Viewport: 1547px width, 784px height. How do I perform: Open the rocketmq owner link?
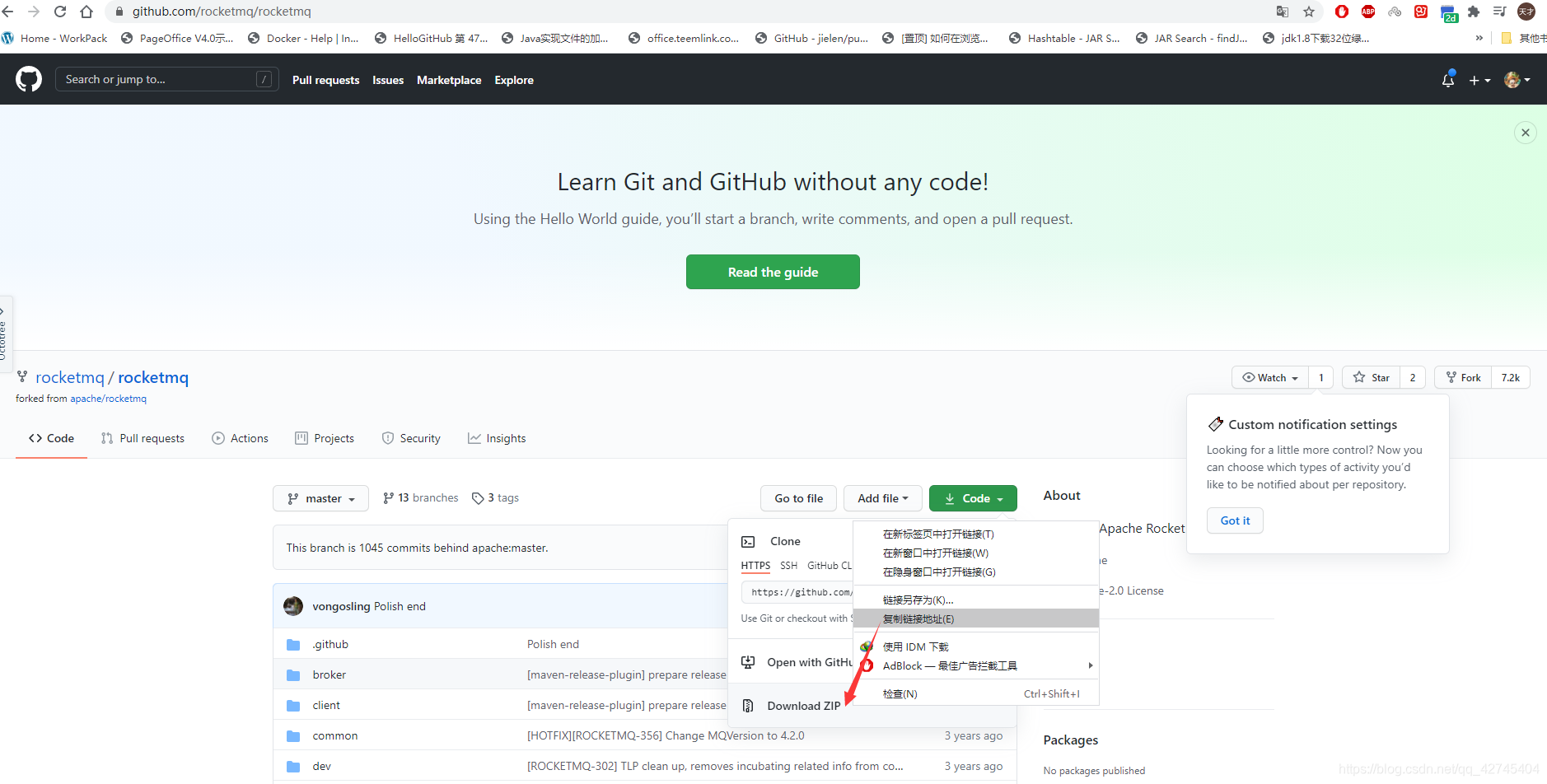click(70, 377)
